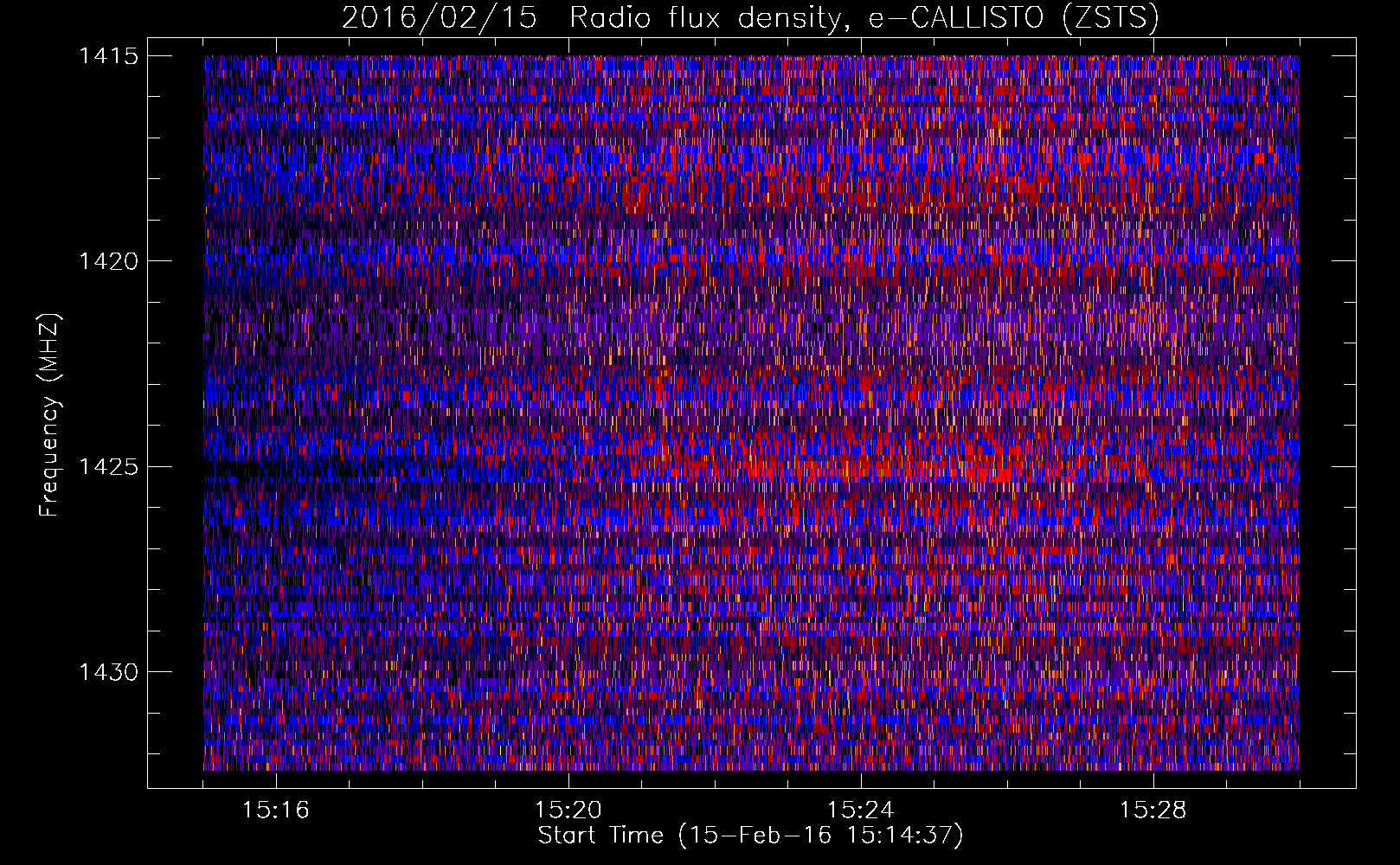1400x865 pixels.
Task: Click the 1430 frequency tick label
Action: click(x=108, y=672)
